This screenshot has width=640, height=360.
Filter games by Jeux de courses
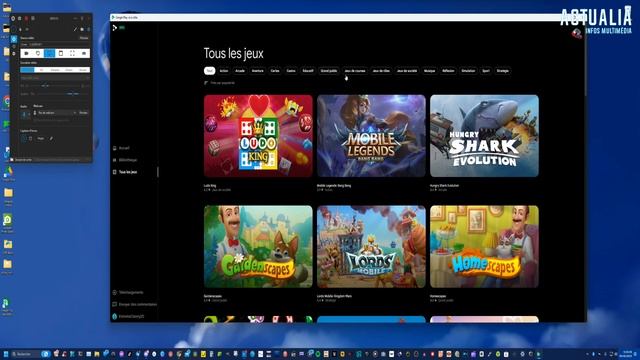(355, 71)
